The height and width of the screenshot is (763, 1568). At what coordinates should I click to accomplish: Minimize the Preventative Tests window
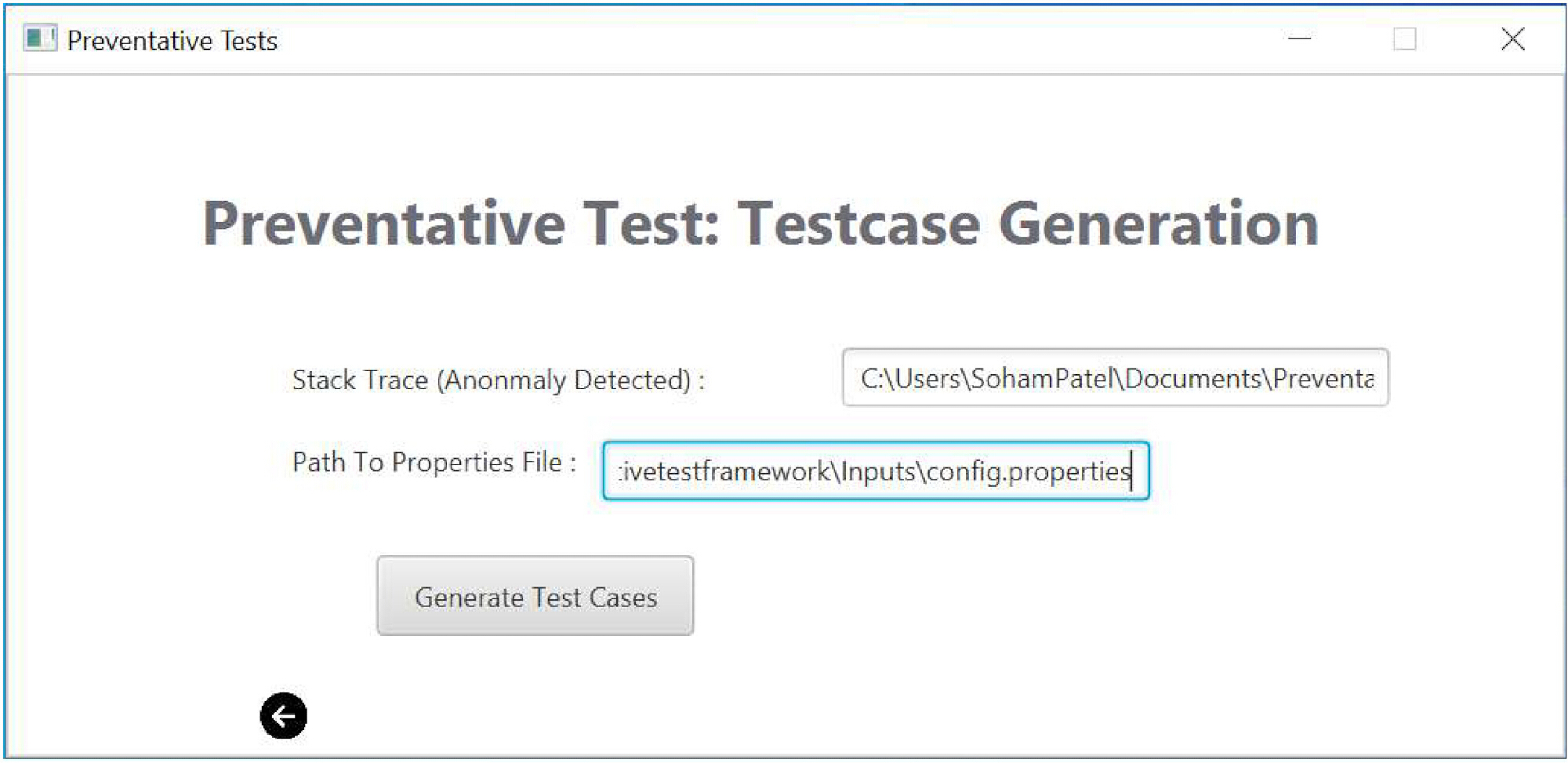click(x=1299, y=38)
